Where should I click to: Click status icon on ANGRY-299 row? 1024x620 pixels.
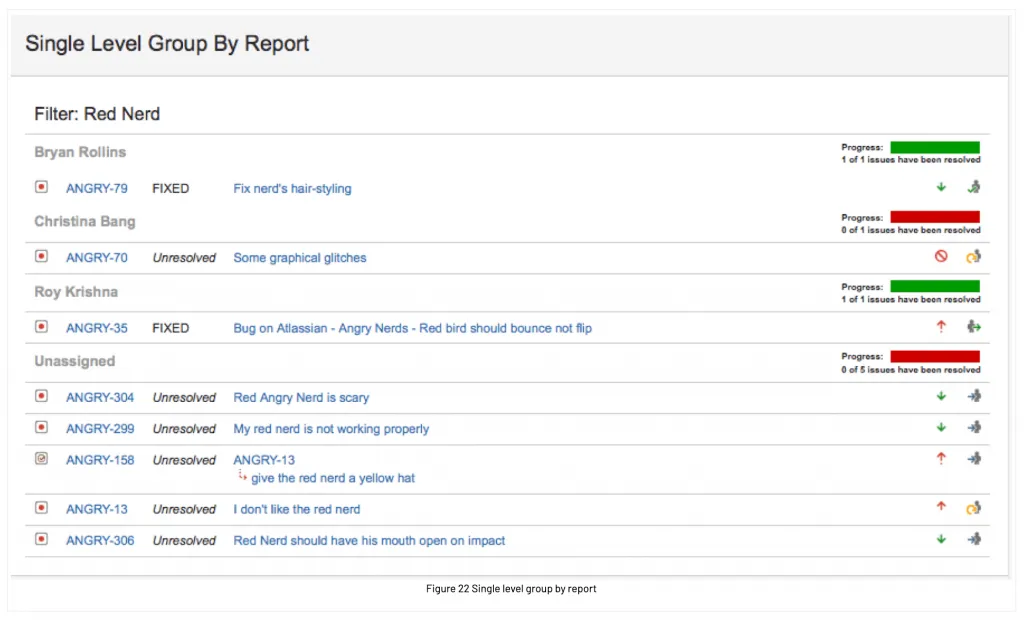974,427
